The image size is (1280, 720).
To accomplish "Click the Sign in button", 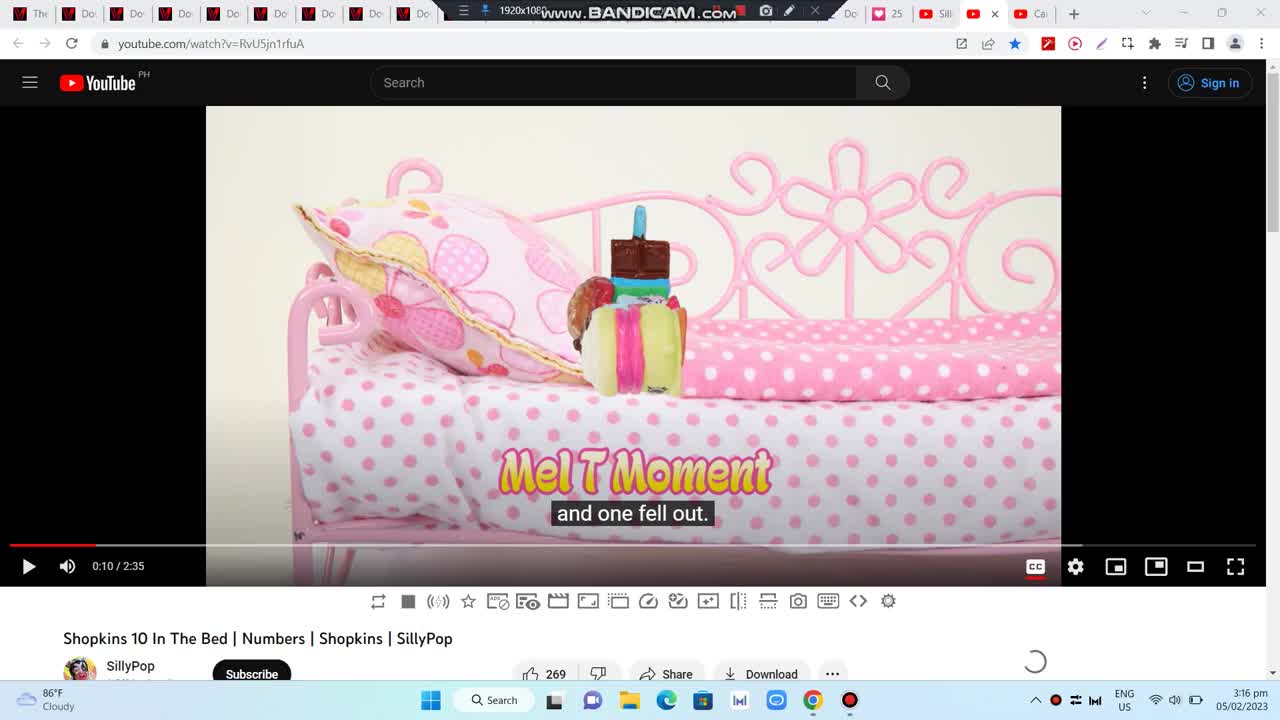I will (1209, 83).
